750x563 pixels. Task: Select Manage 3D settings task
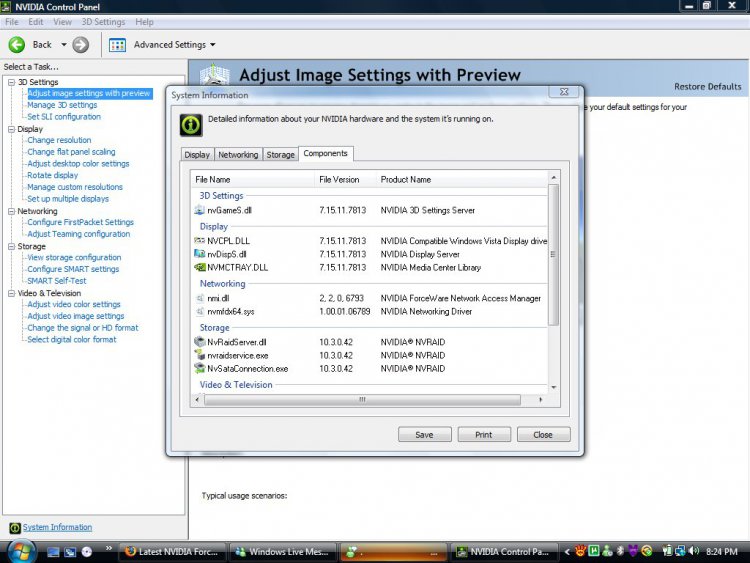click(x=62, y=105)
